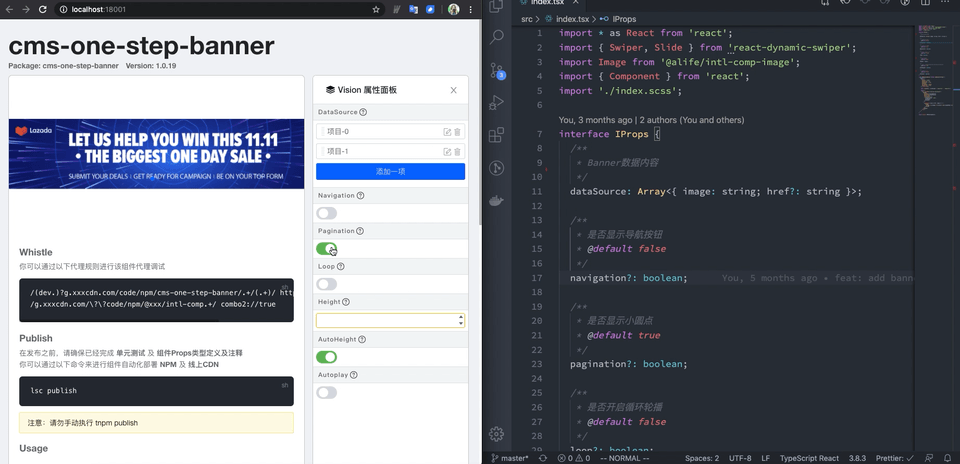Open Explorer files icon in activity bar
Image resolution: width=960 pixels, height=464 pixels.
[497, 6]
